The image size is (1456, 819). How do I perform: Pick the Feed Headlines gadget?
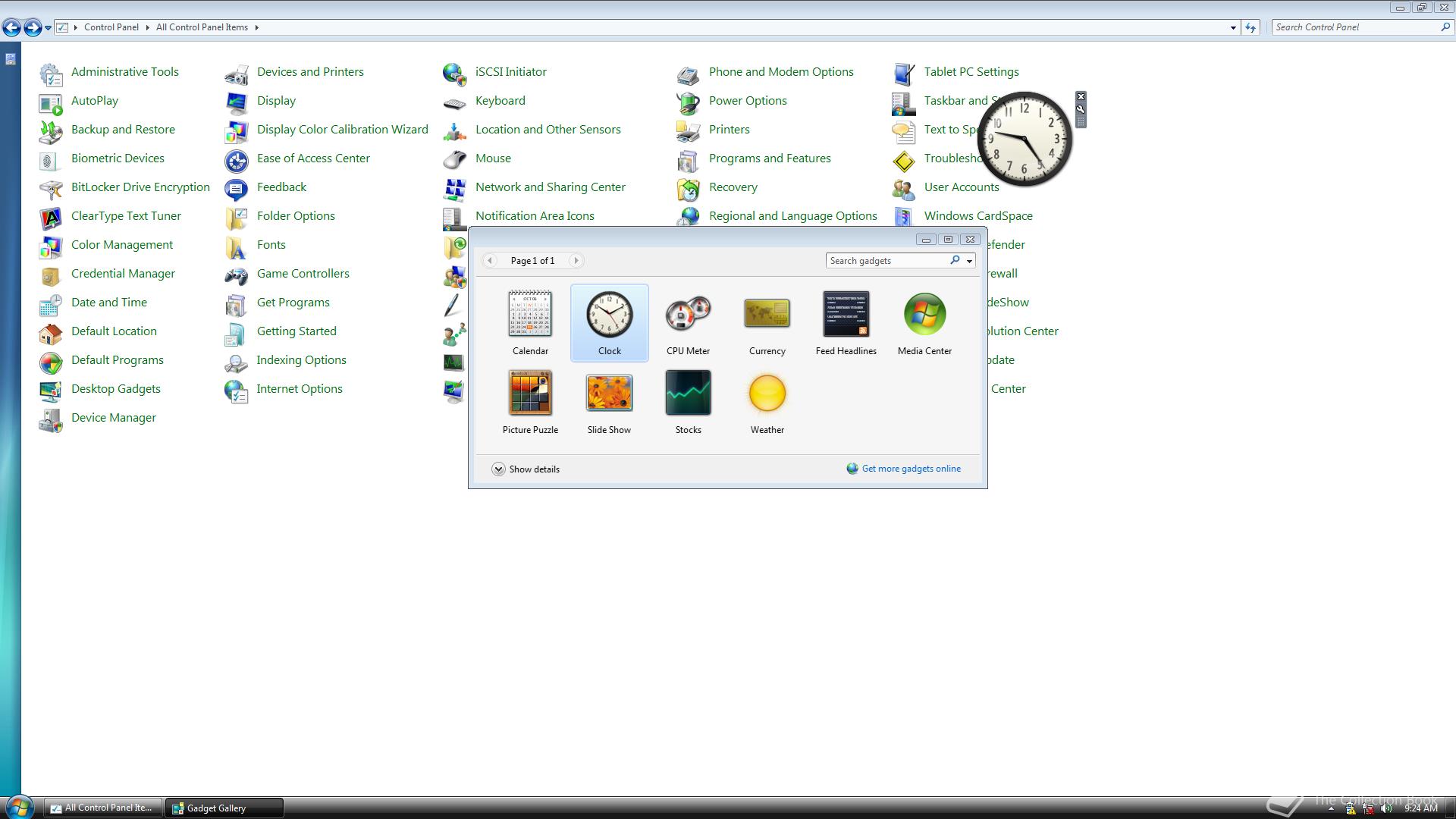coord(846,322)
